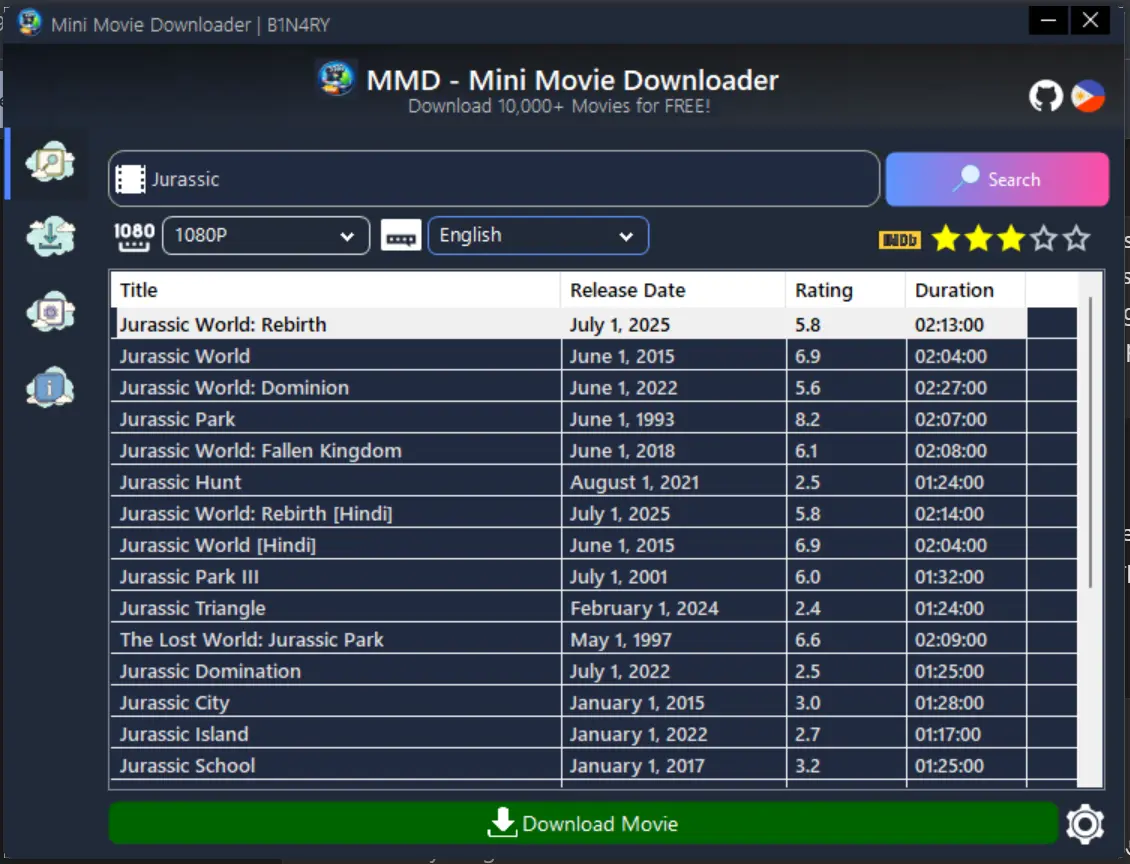1130x864 pixels.
Task: Click the 01:17:00 duration cell
Action: click(966, 734)
